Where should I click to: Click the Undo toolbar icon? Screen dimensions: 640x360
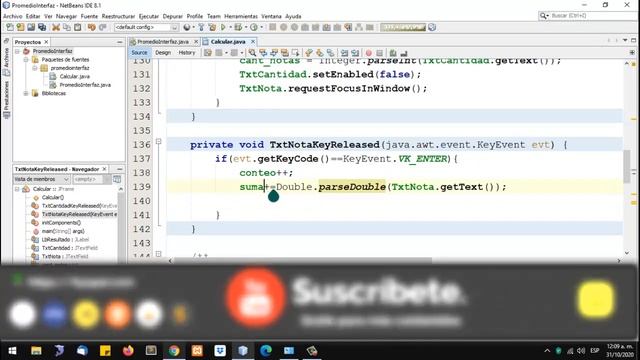click(91, 27)
